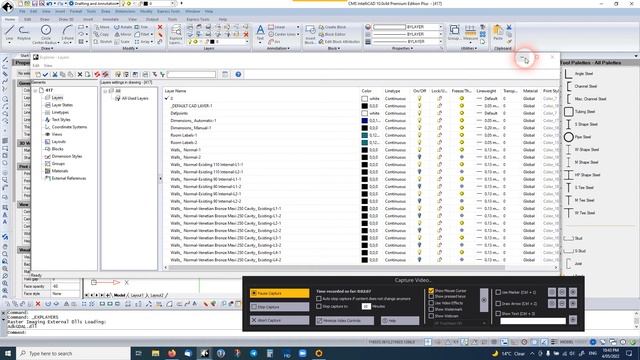This screenshot has width=640, height=360.
Task: Open the Fillet tool dropdown arrow
Action: tap(152, 34)
